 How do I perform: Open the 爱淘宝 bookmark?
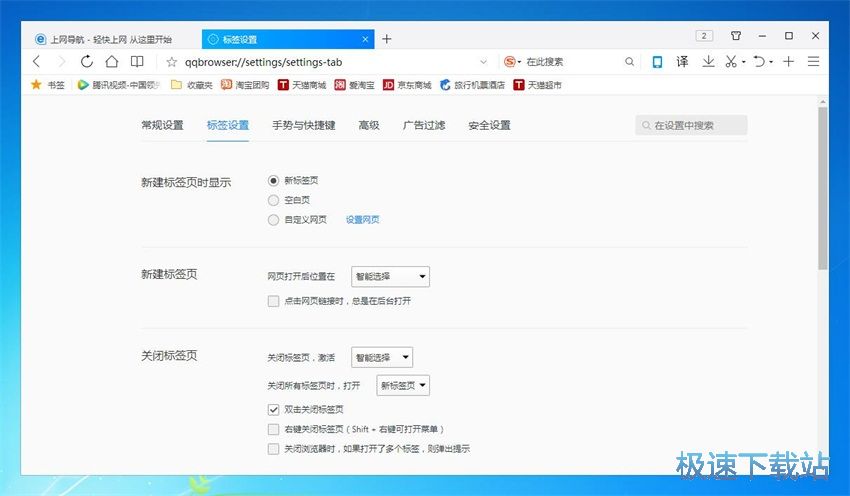point(355,85)
